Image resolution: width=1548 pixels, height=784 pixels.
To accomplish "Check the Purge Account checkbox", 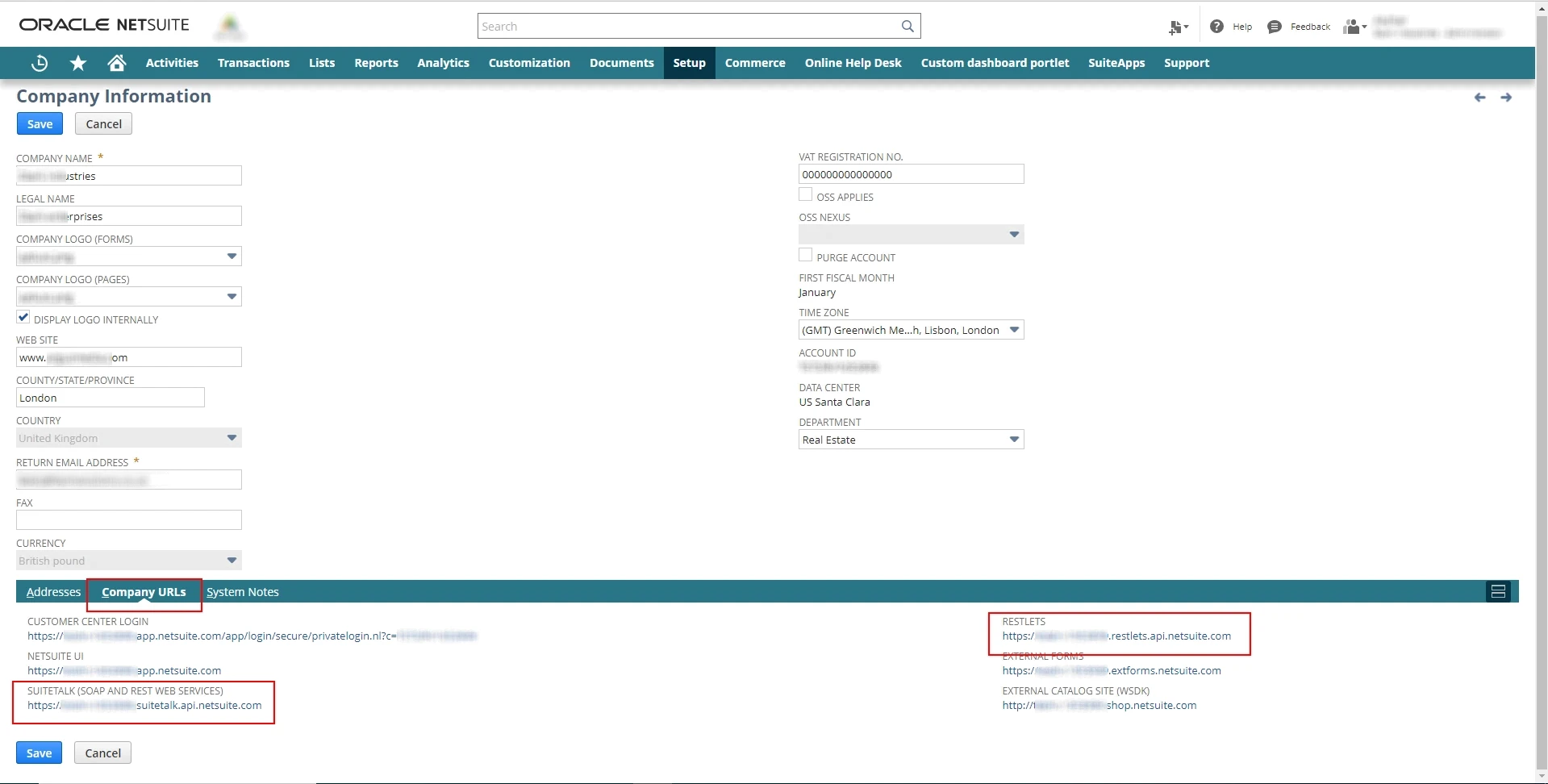I will pyautogui.click(x=805, y=256).
